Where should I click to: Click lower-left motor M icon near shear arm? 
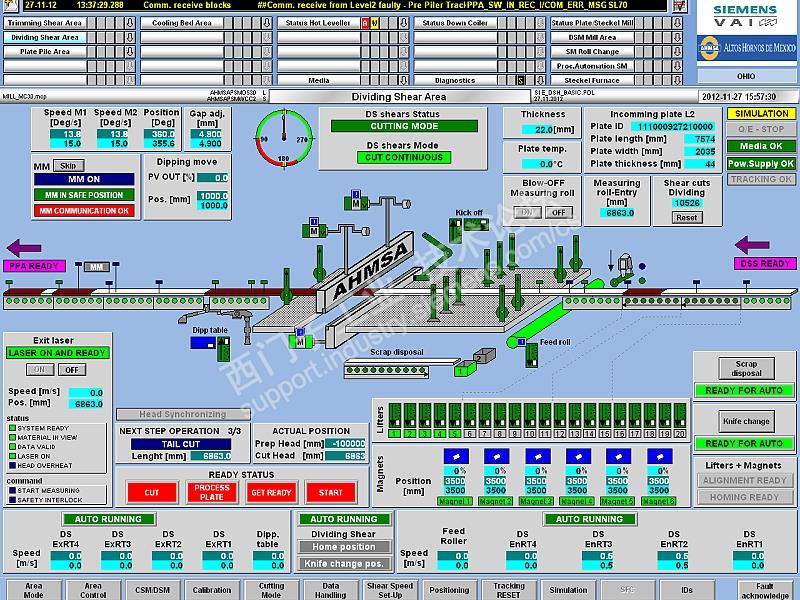(314, 228)
